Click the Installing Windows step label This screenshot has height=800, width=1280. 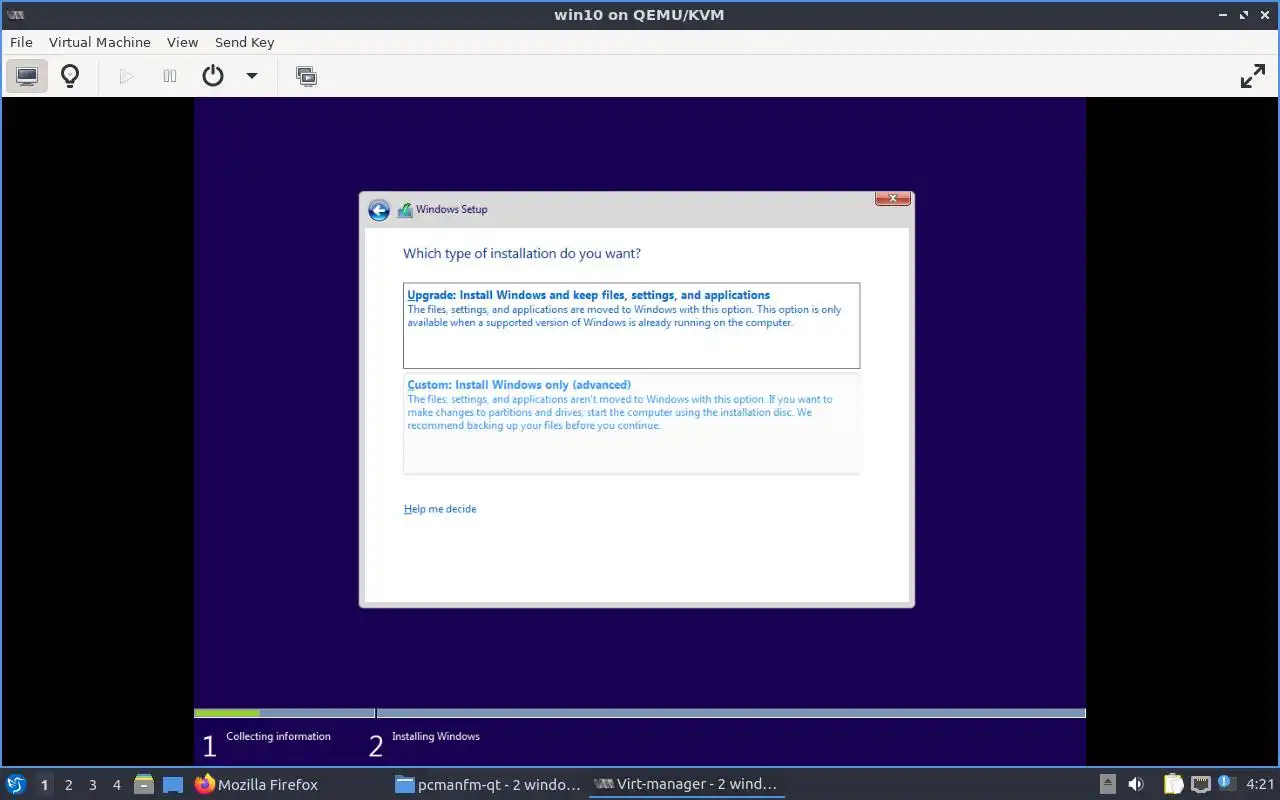(436, 737)
